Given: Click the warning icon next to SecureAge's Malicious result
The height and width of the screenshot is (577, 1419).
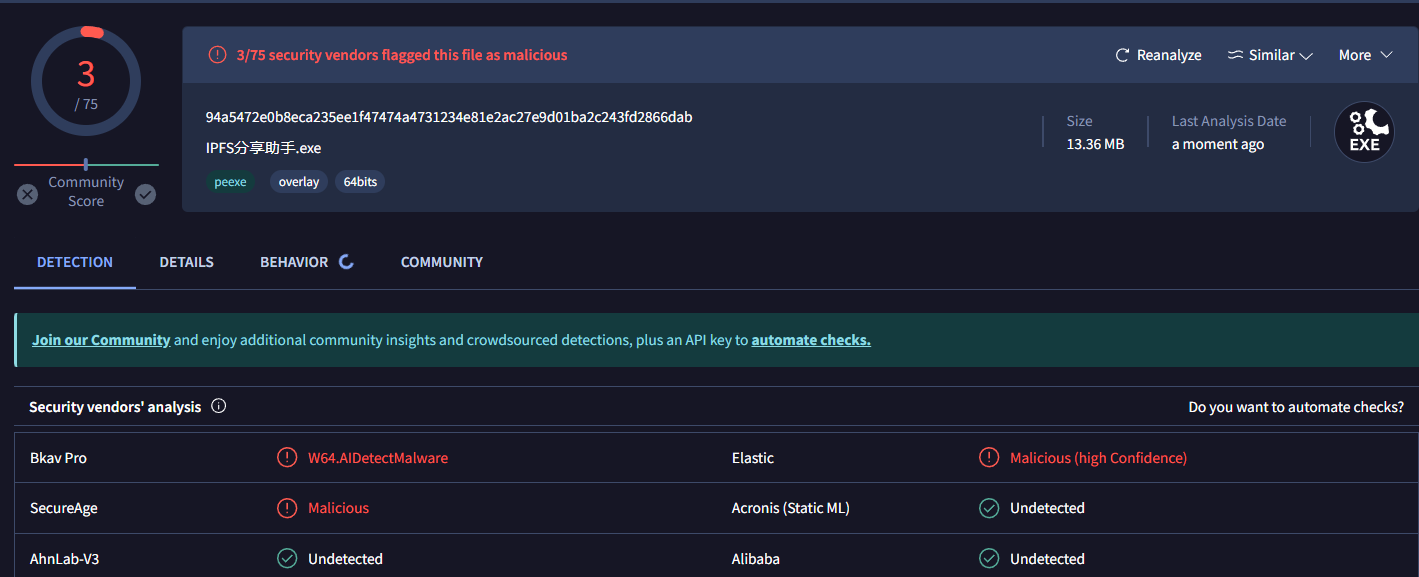Looking at the screenshot, I should (x=286, y=508).
